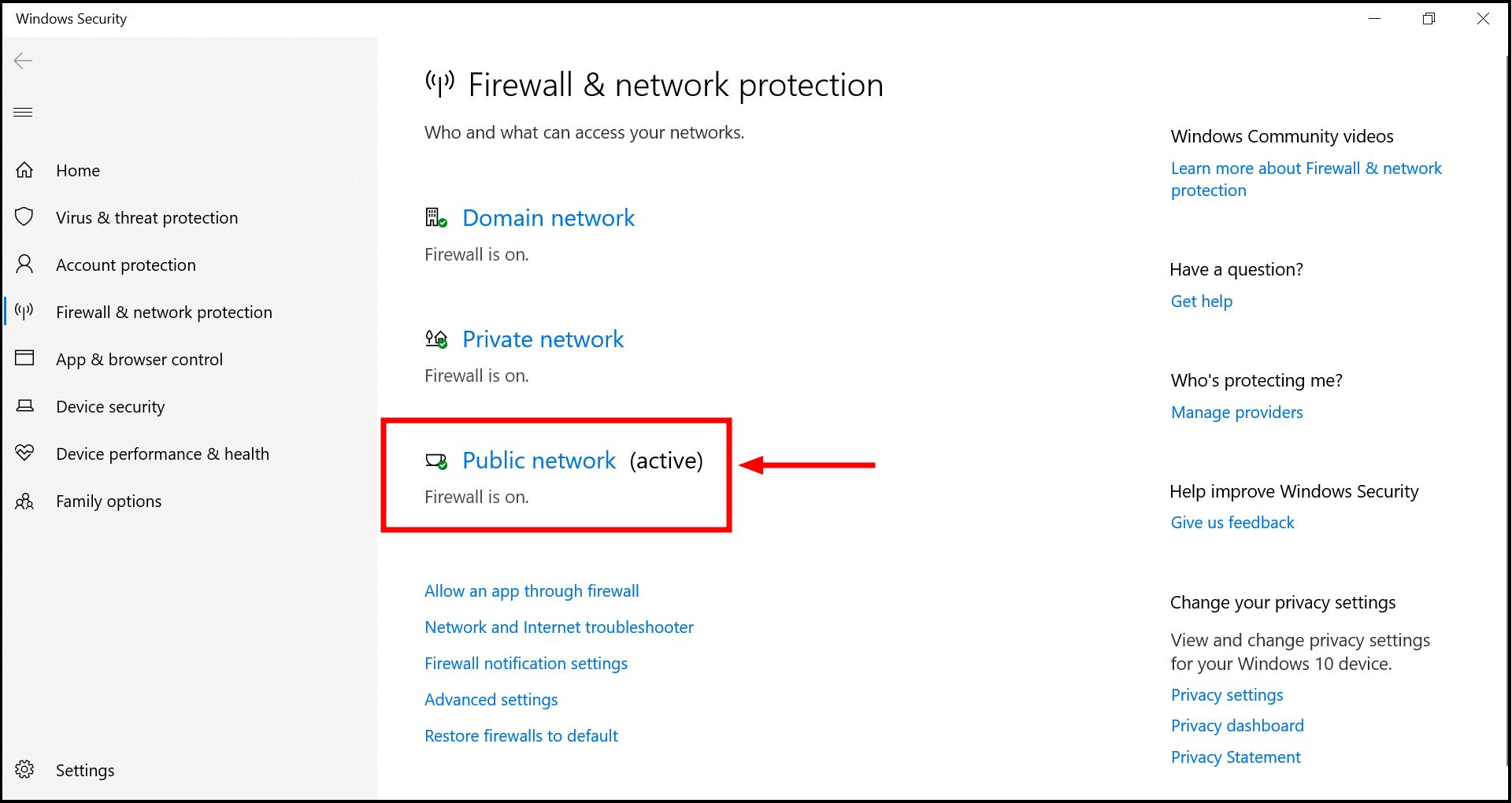The height and width of the screenshot is (803, 1512).
Task: Launch the Network and Internet troubleshooter
Action: tap(558, 627)
